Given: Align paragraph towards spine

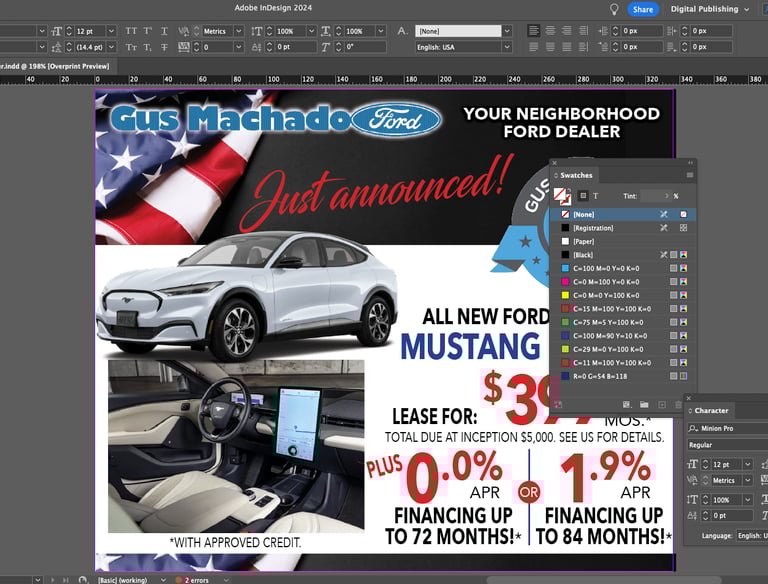Looking at the screenshot, I should pos(583,31).
